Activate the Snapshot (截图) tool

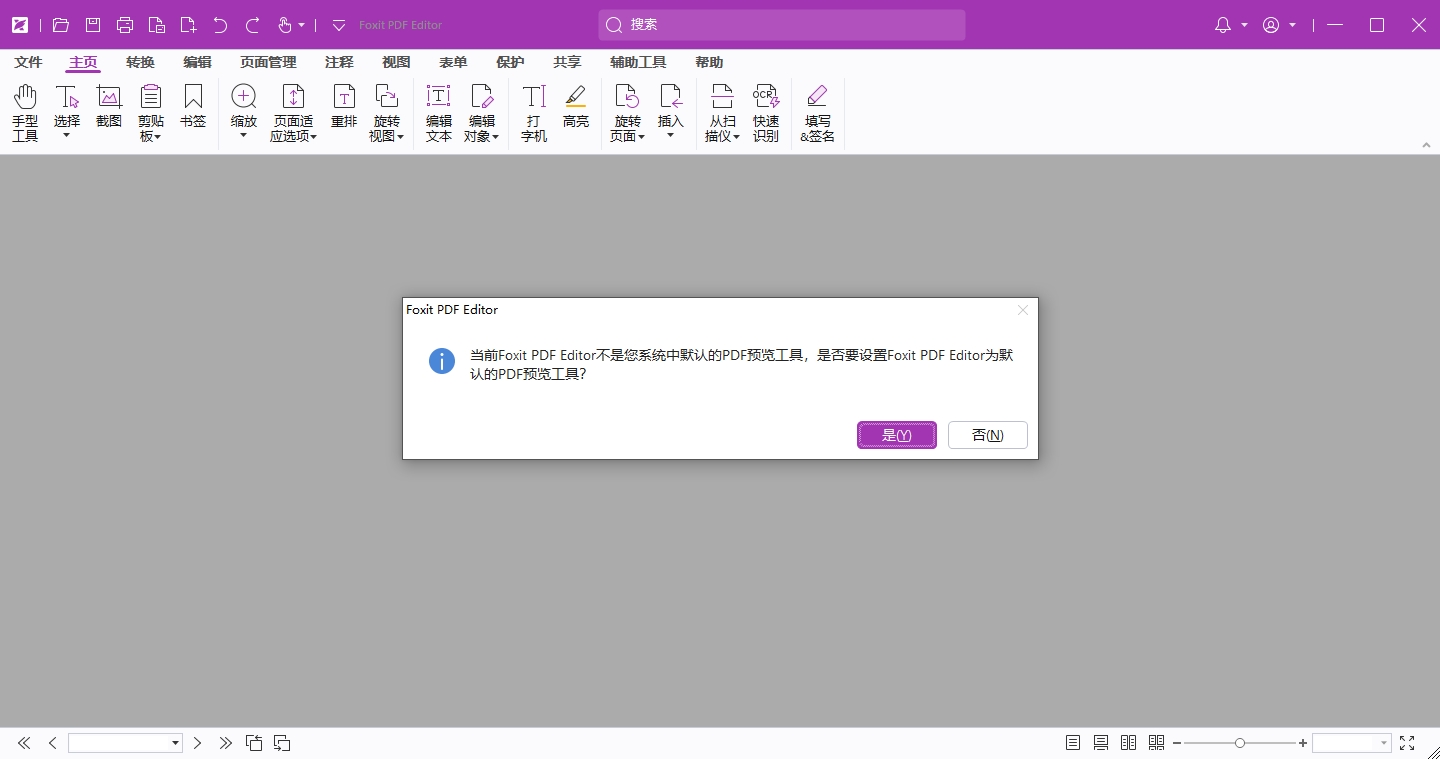[109, 107]
